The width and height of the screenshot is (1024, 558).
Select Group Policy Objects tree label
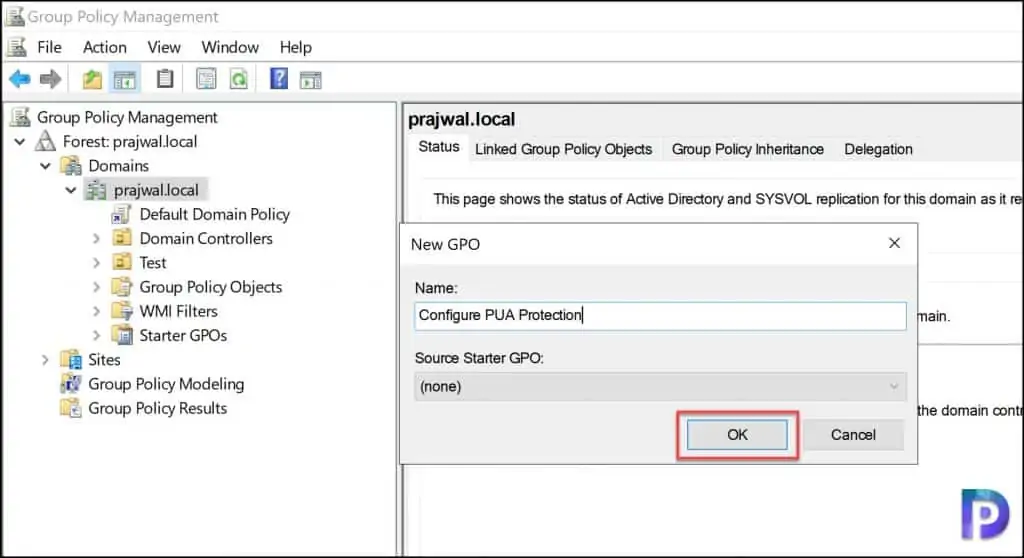tap(210, 287)
